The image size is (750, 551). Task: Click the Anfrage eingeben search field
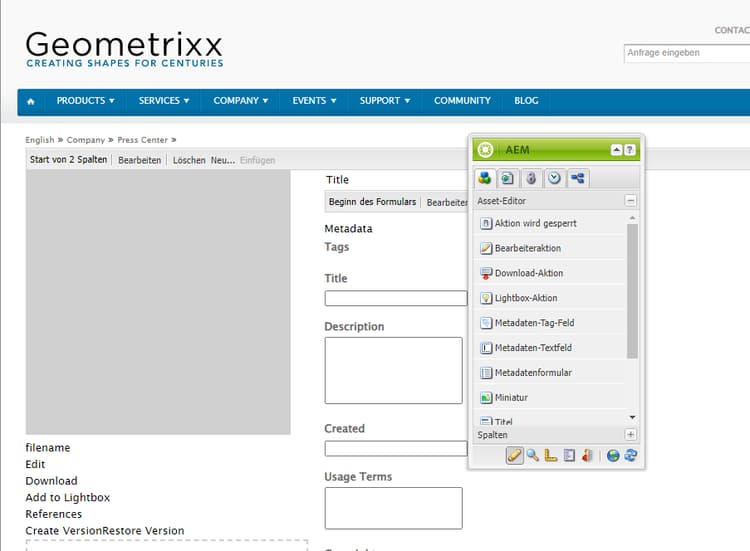pos(687,53)
